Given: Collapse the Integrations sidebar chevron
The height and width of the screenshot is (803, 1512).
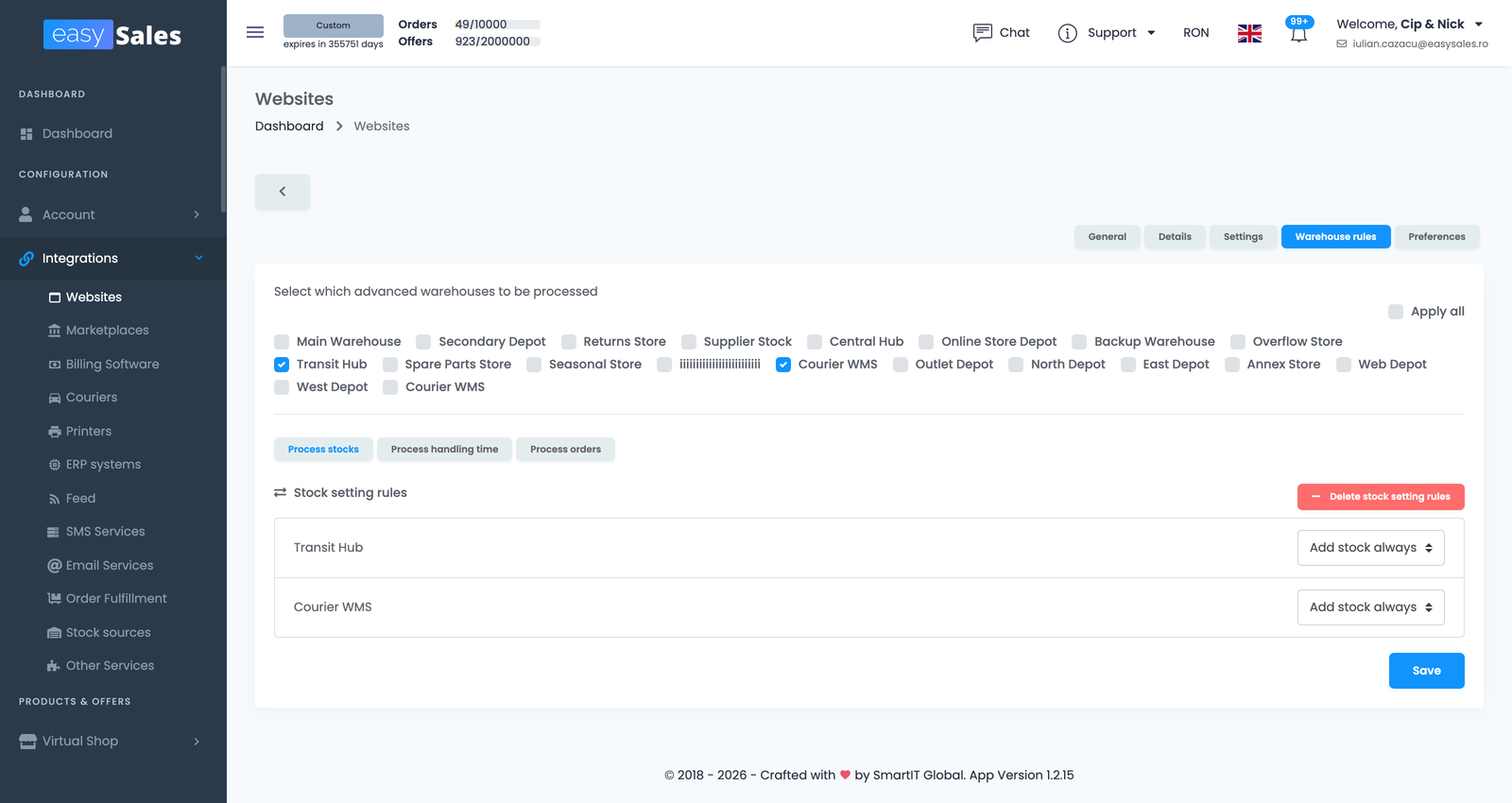Looking at the screenshot, I should point(198,258).
